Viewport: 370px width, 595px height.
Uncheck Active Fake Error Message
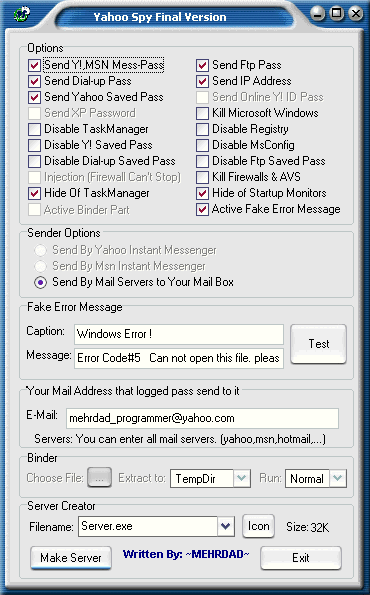(x=202, y=209)
